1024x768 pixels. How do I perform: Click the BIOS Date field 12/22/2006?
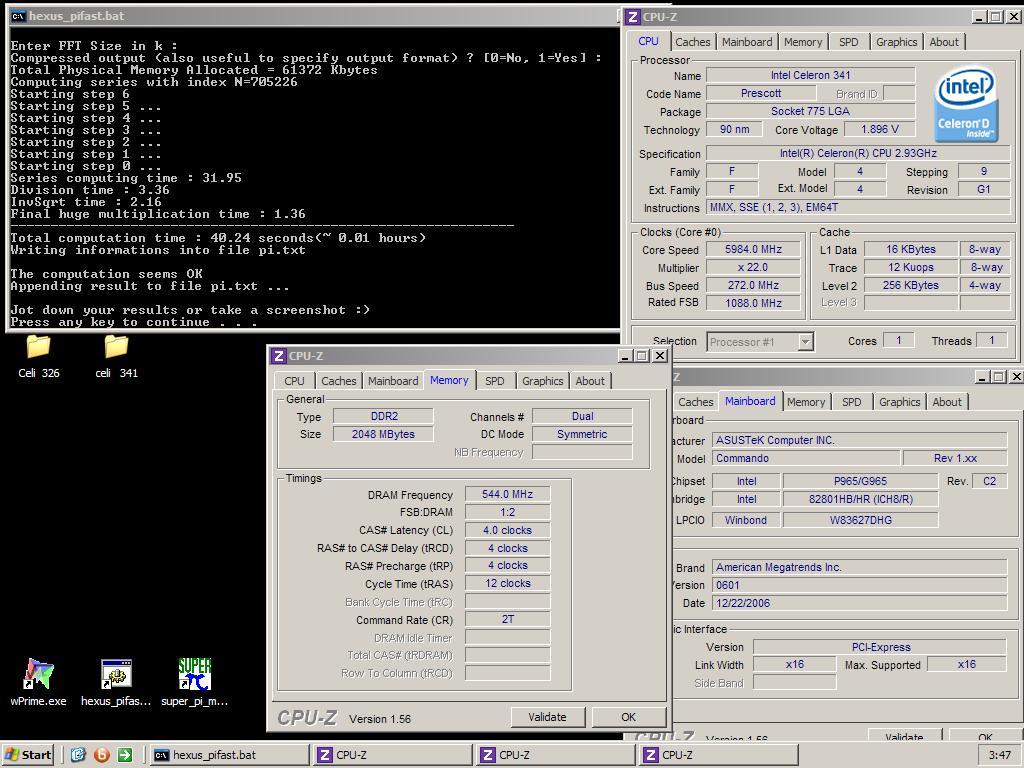pos(859,603)
